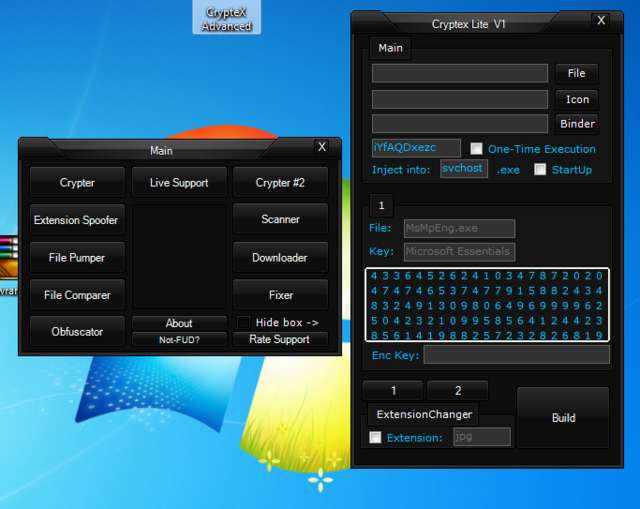The width and height of the screenshot is (640, 509).
Task: Click the Not-FUD? button
Action: (x=179, y=340)
